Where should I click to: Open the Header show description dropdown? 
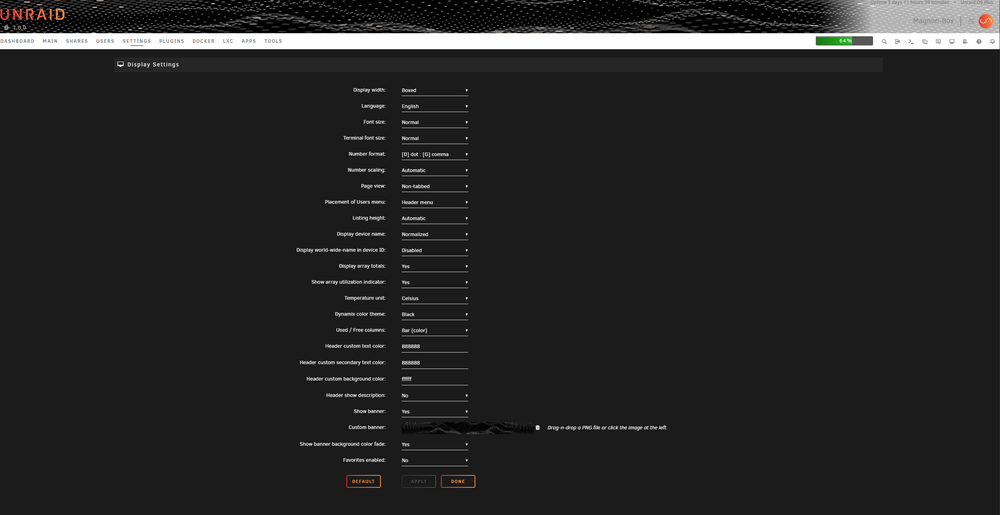434,396
